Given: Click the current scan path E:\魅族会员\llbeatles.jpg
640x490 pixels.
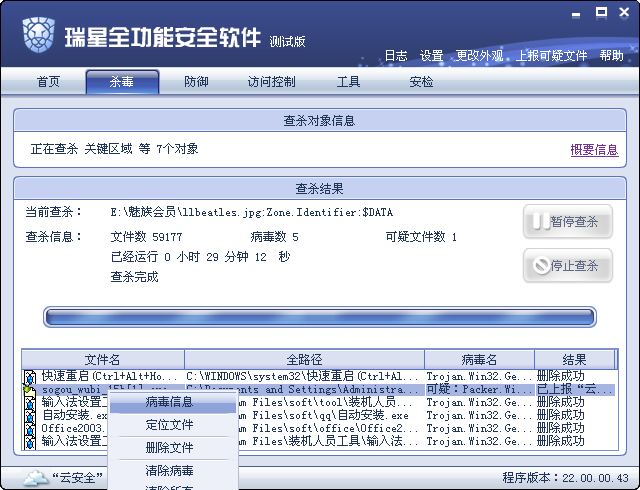Looking at the screenshot, I should click(251, 212).
